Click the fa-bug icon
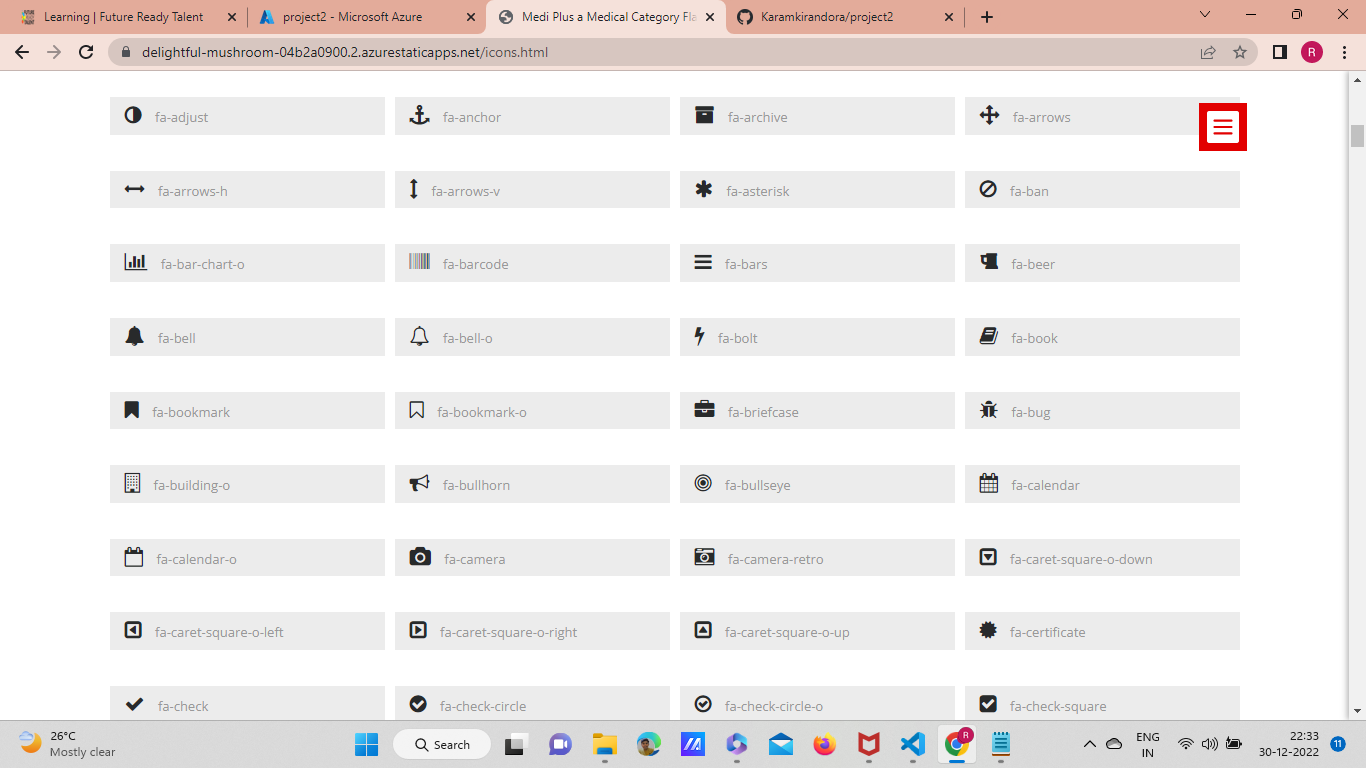 point(989,410)
